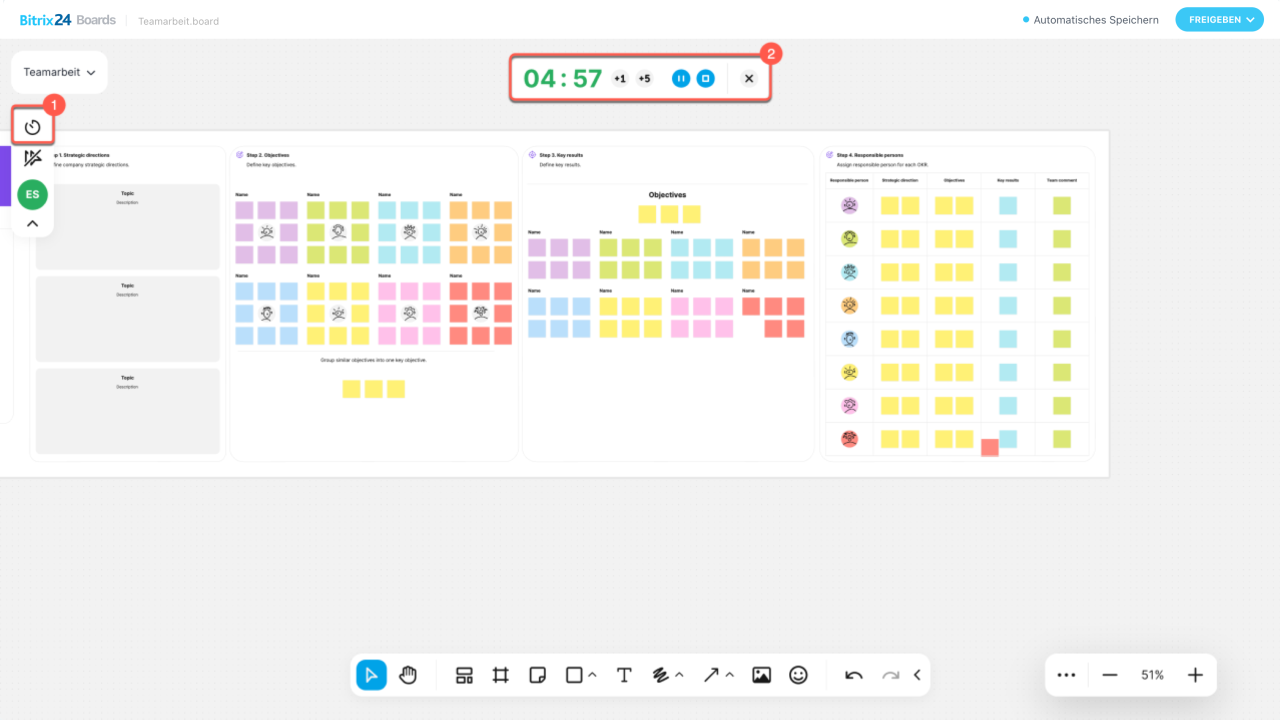Expand the shape tool options chevron
Image resolution: width=1280 pixels, height=720 pixels.
(592, 675)
